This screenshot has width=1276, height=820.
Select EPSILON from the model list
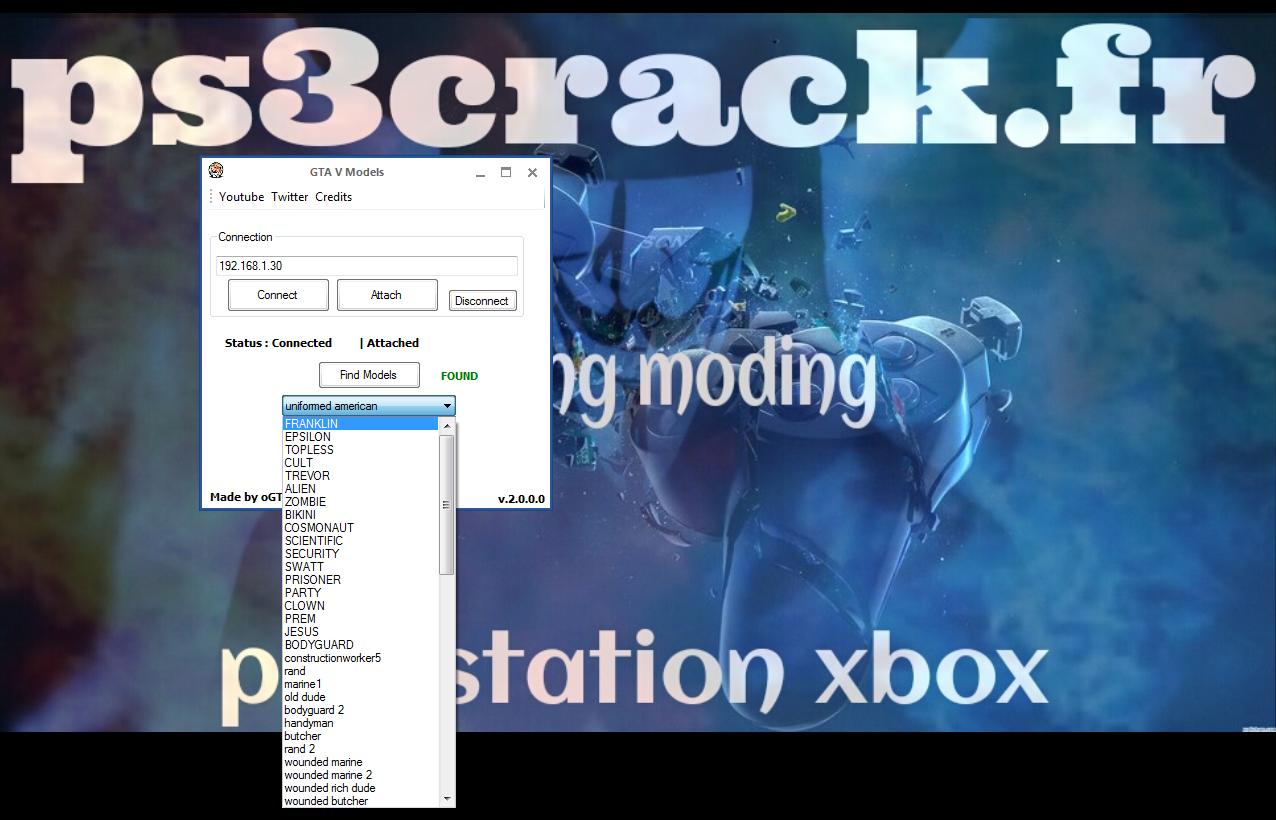click(x=361, y=437)
